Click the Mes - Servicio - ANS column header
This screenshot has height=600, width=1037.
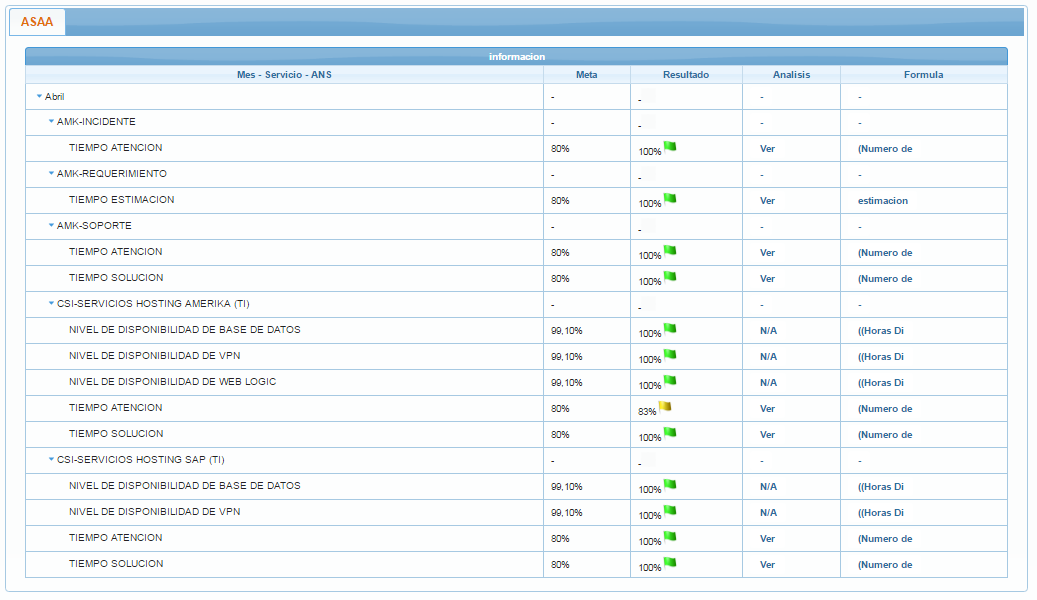[284, 75]
